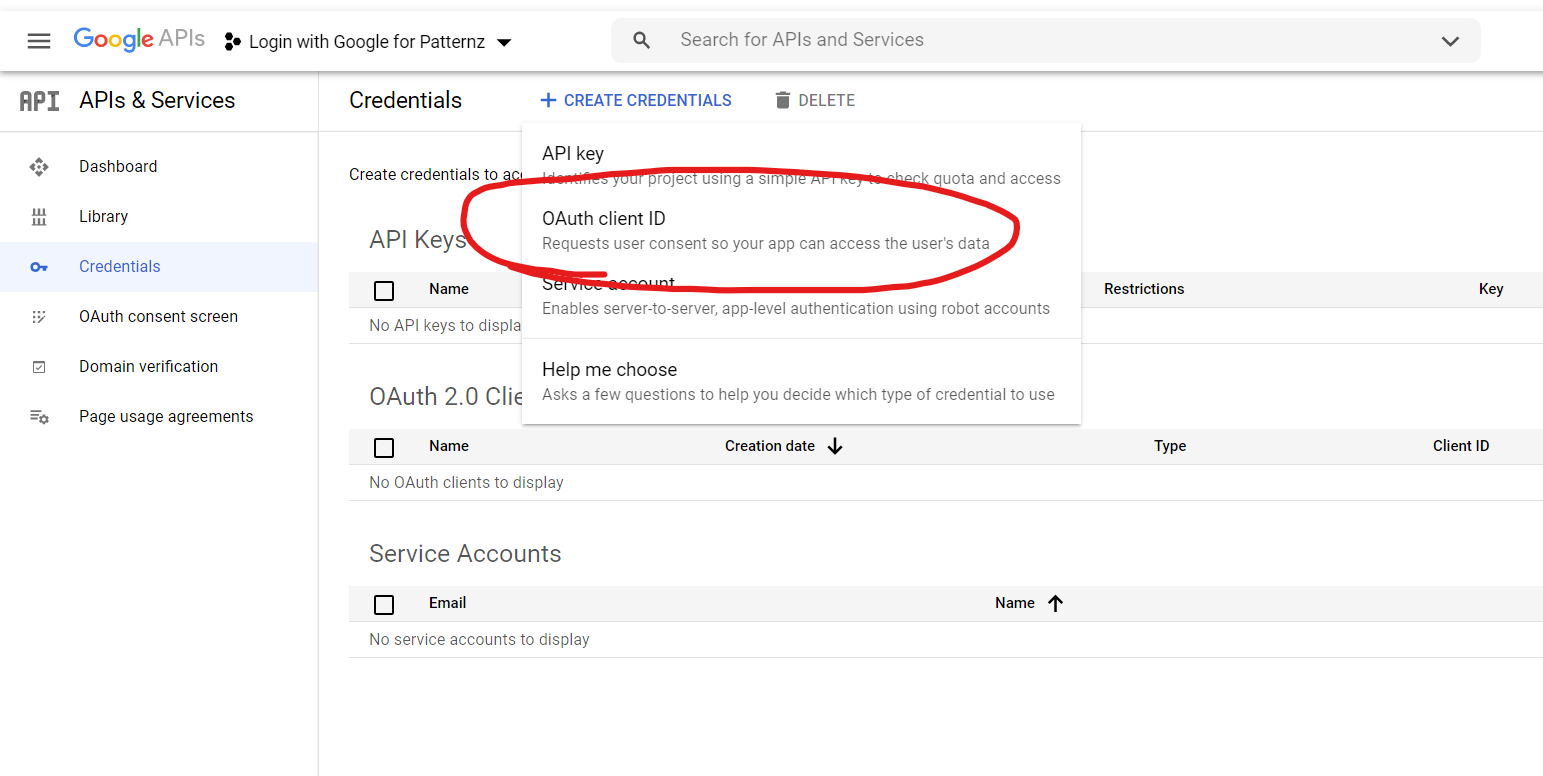Select all OAuth 2.0 clients checkbox
Viewport: 1543px width, 776px height.
click(384, 447)
